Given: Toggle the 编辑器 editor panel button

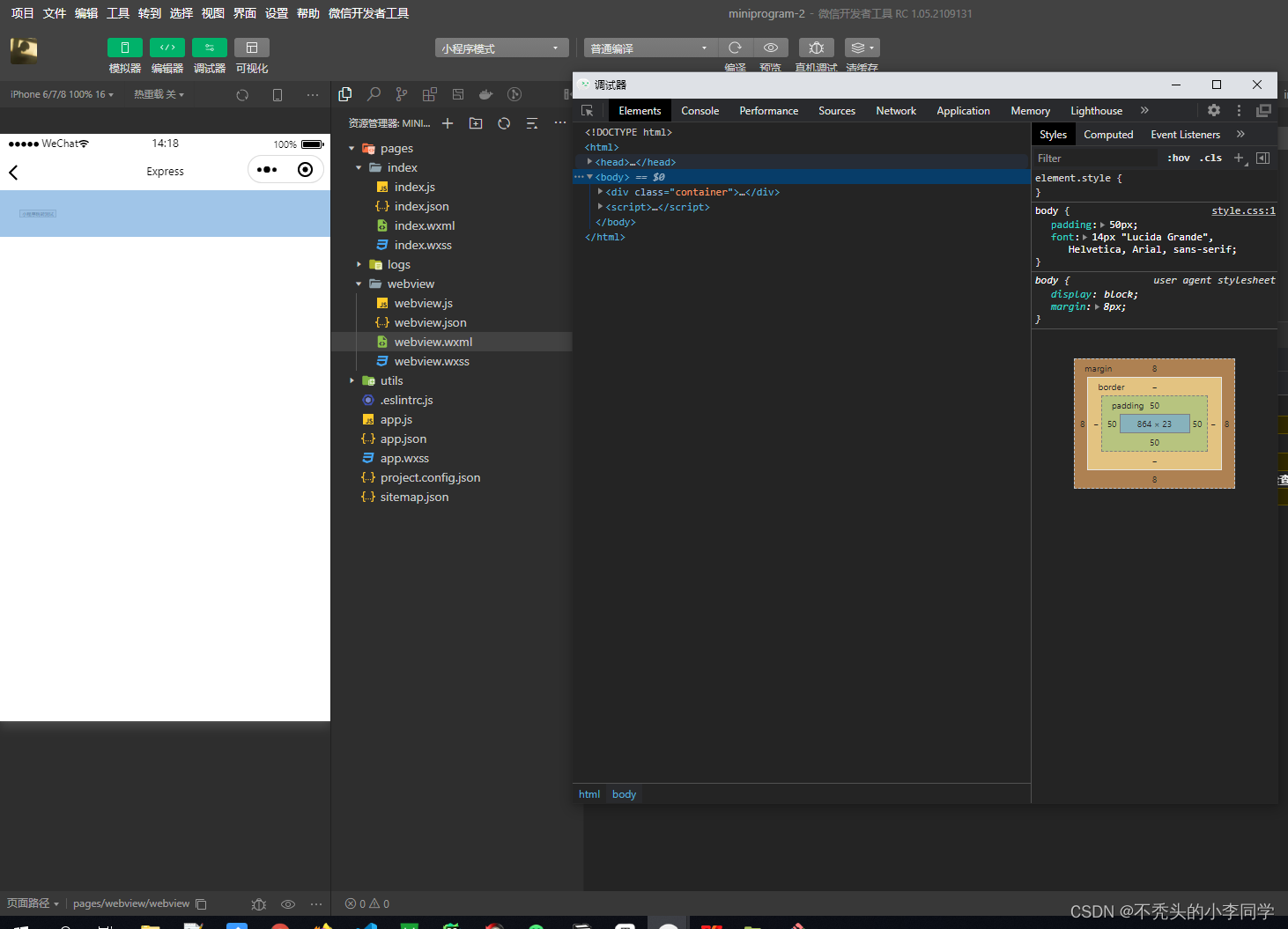Looking at the screenshot, I should click(x=167, y=48).
